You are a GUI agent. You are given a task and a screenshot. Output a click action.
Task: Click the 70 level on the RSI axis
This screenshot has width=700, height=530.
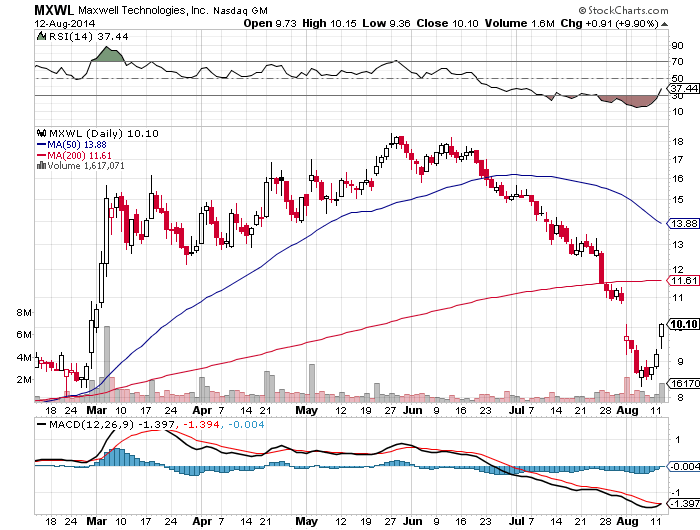pyautogui.click(x=677, y=62)
